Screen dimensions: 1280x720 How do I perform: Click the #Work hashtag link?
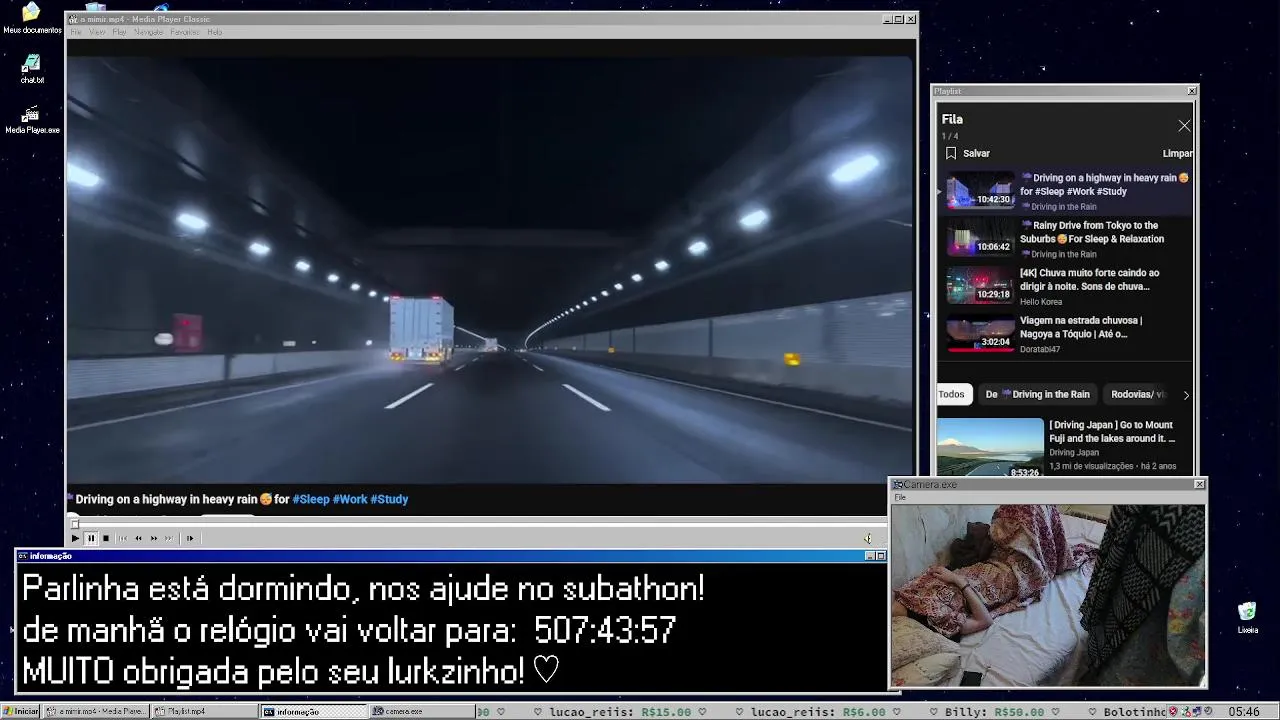coord(350,499)
